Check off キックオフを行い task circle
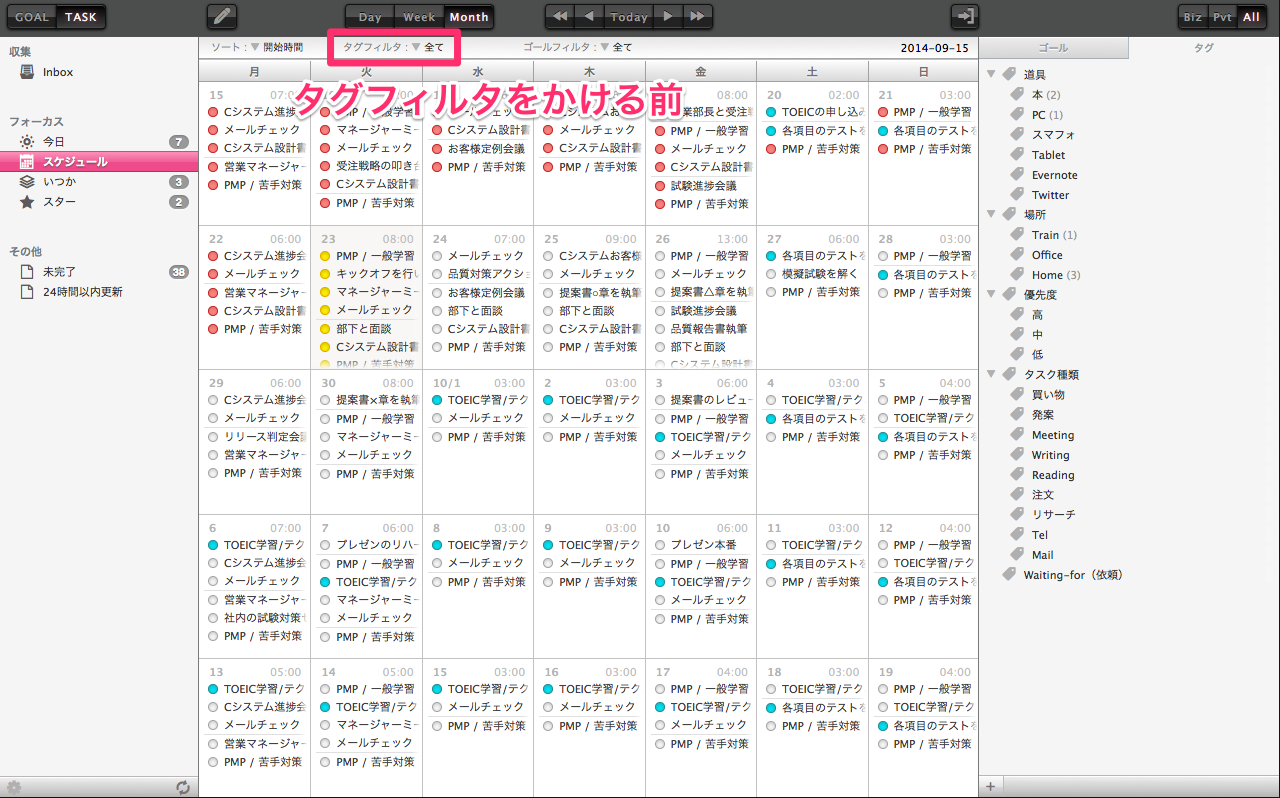The height and width of the screenshot is (798, 1280). 325,274
